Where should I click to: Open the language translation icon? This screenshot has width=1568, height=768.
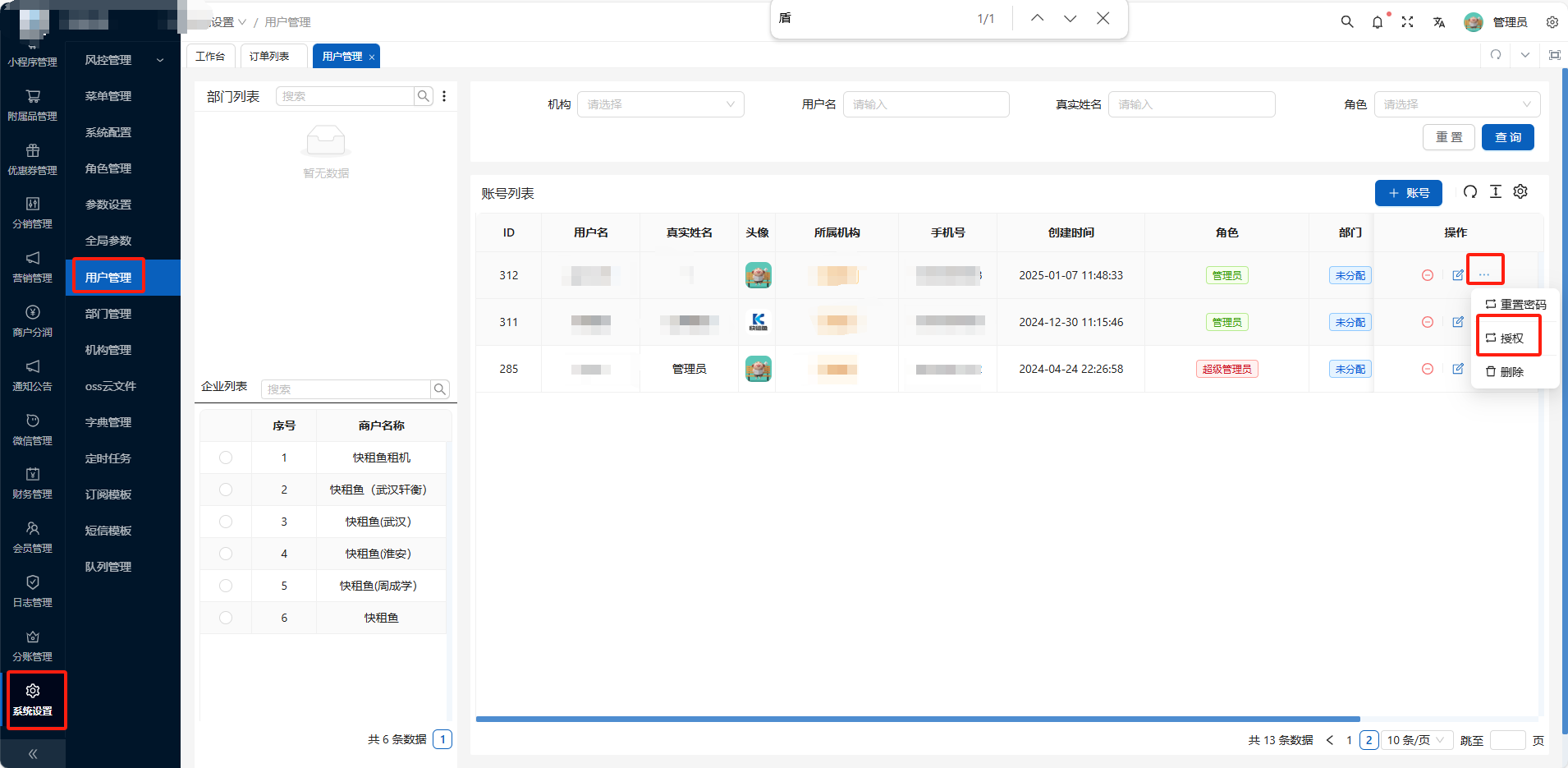1439,22
